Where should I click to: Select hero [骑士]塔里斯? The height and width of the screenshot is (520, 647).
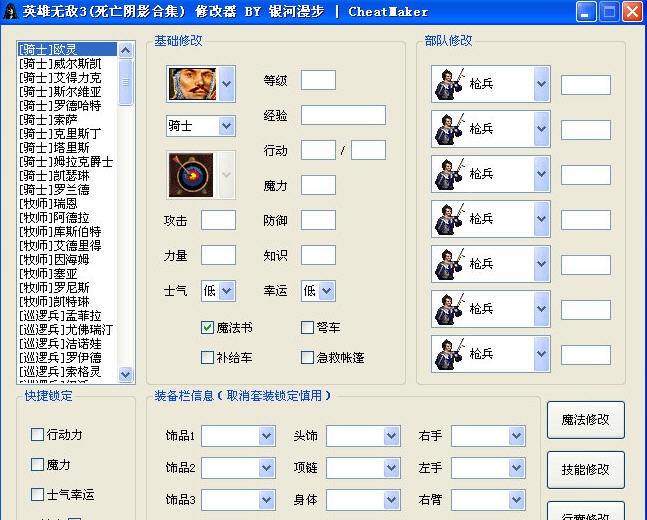67,148
